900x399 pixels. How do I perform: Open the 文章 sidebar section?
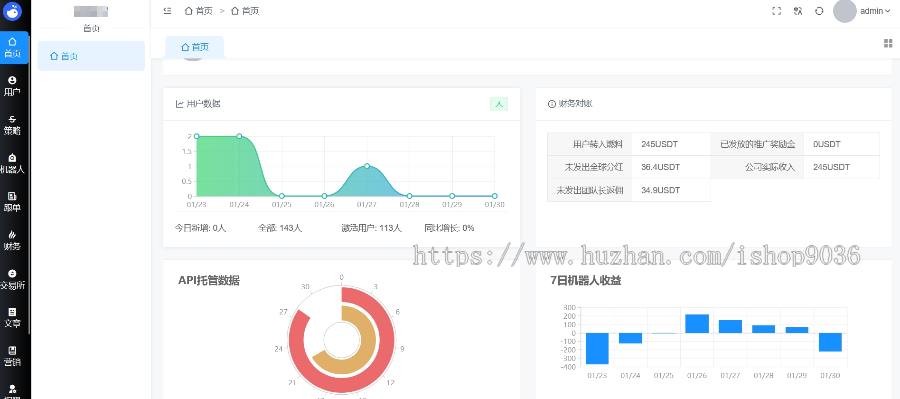(x=12, y=318)
